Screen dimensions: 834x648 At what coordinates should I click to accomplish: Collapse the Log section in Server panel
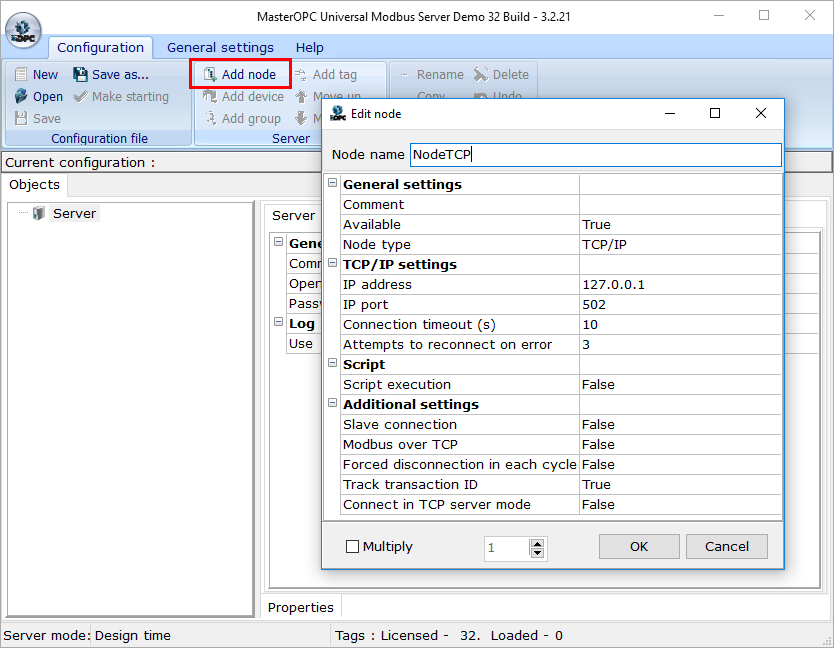(x=278, y=322)
